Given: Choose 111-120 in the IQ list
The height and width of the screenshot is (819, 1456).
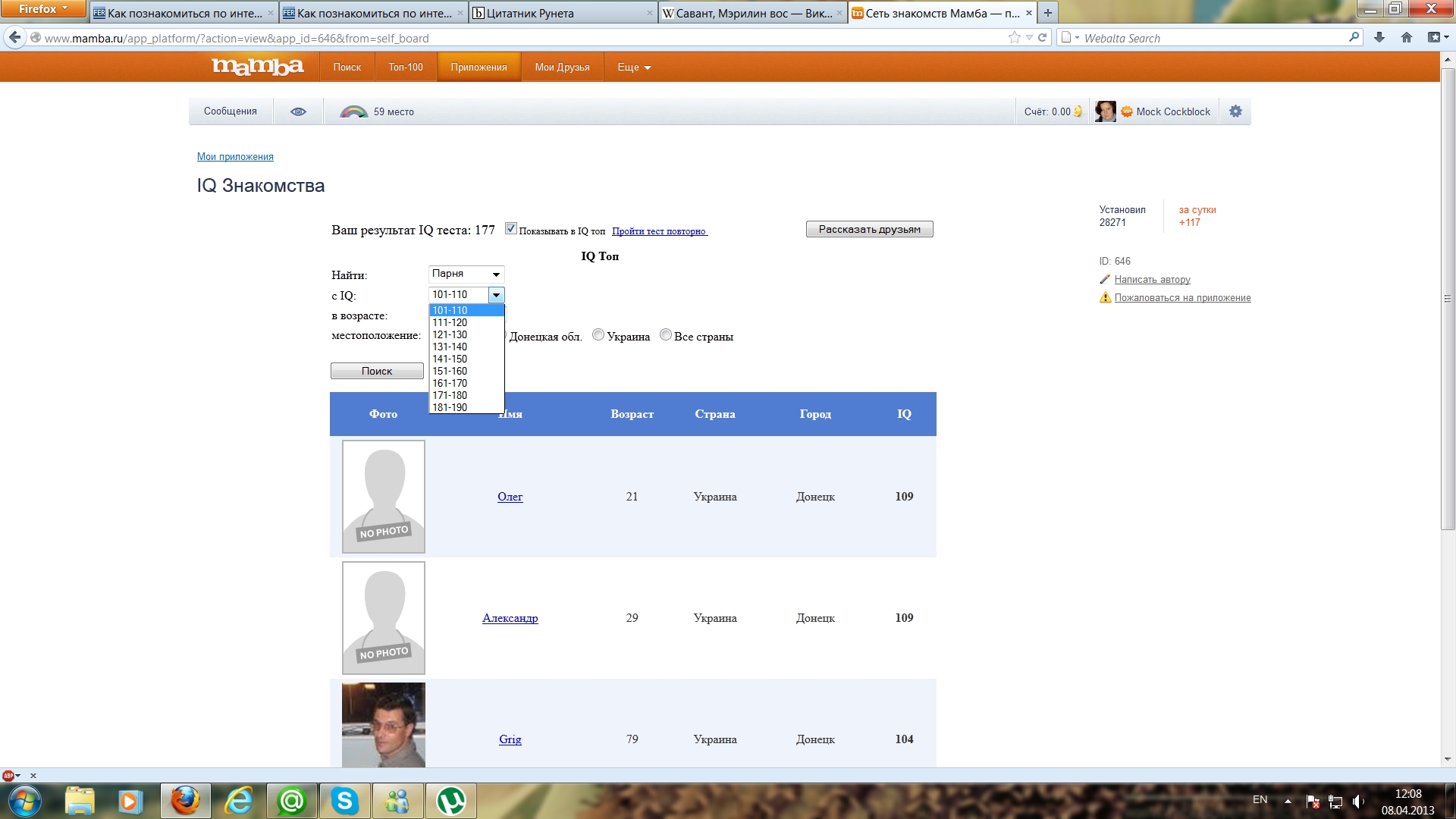Looking at the screenshot, I should click(x=466, y=322).
